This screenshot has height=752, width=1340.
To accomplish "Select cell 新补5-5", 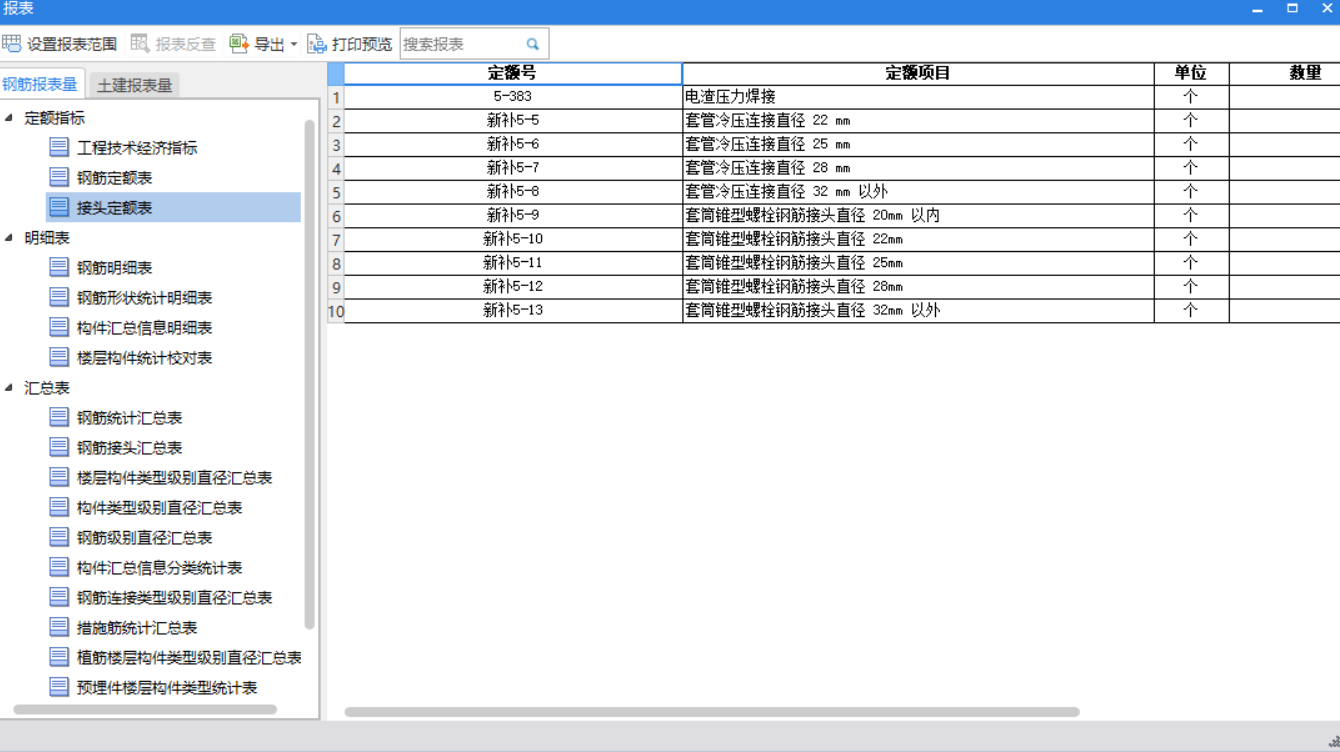I will pos(512,120).
